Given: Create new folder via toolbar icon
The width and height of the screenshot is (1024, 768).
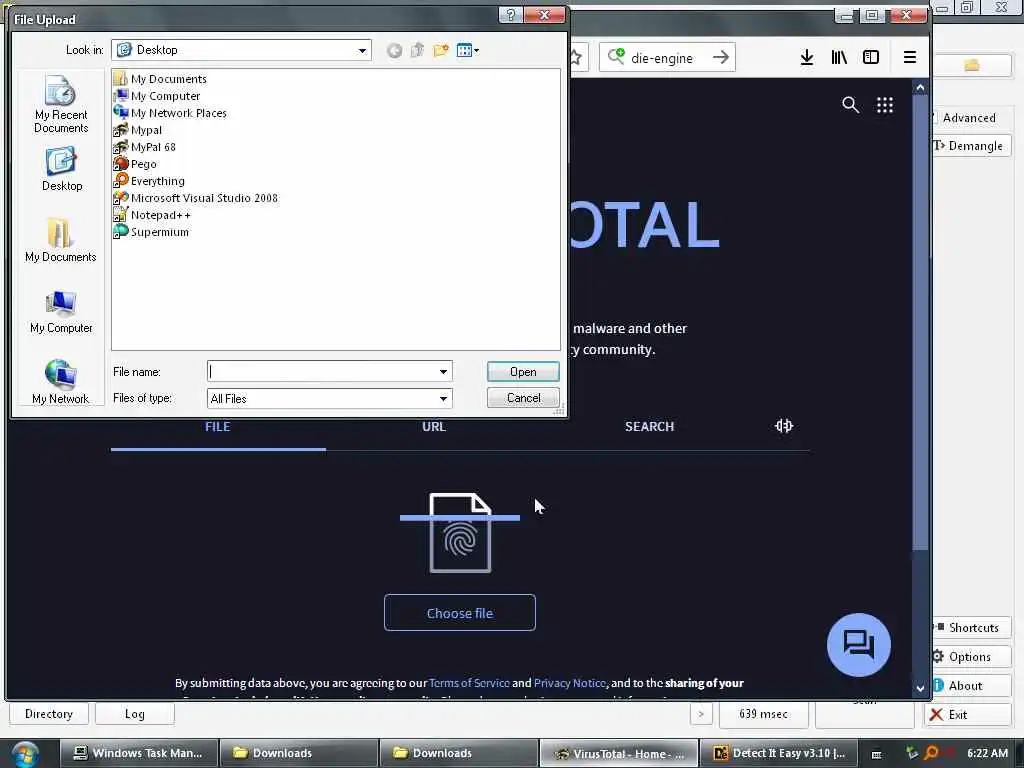Looking at the screenshot, I should click(441, 50).
